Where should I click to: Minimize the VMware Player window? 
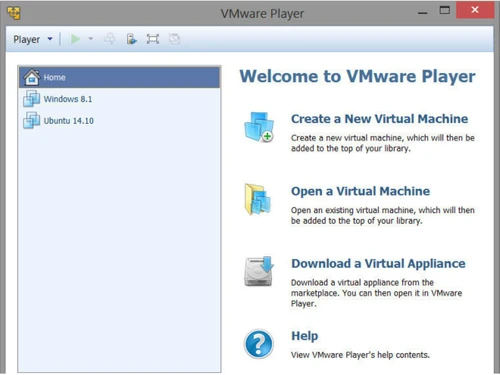(x=423, y=13)
